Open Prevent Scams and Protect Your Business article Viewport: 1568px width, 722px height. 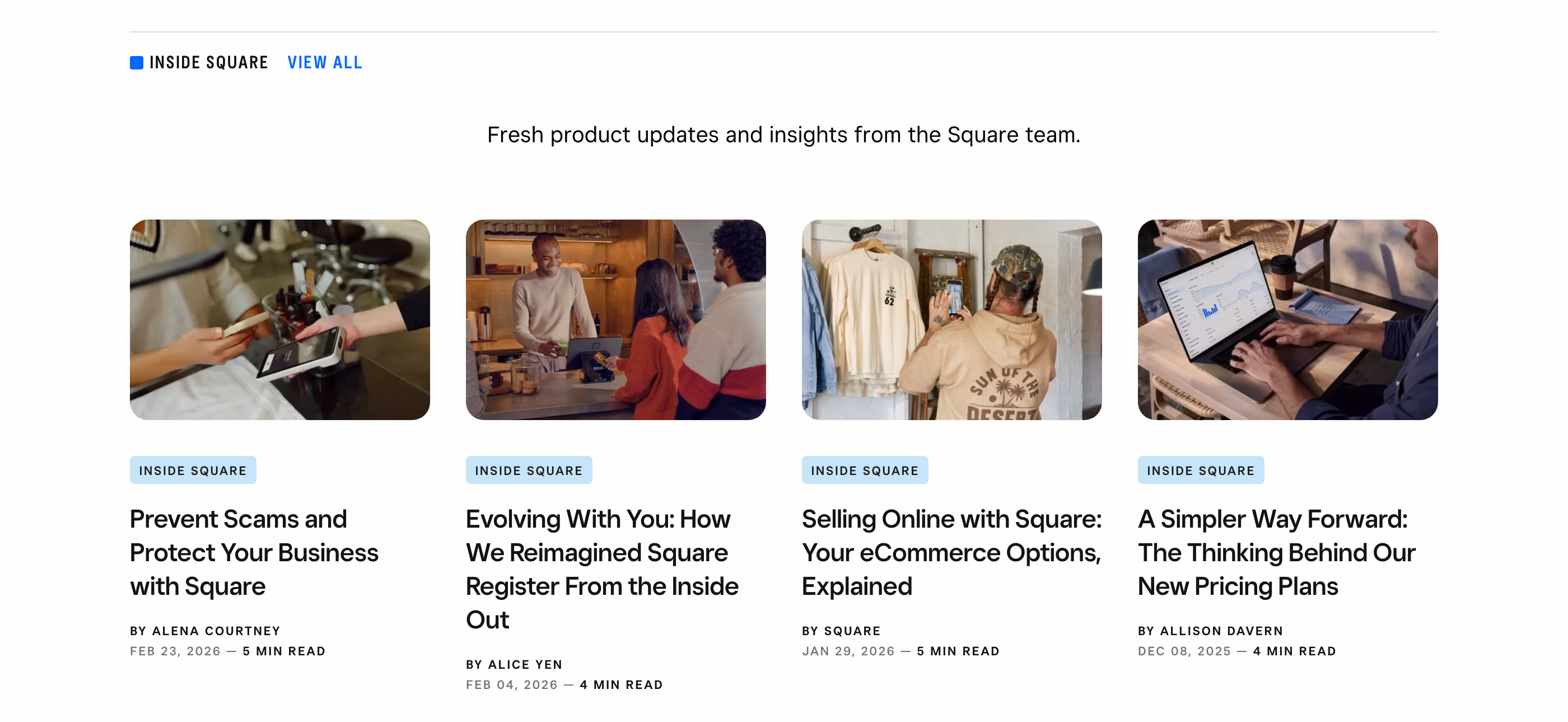coord(254,553)
